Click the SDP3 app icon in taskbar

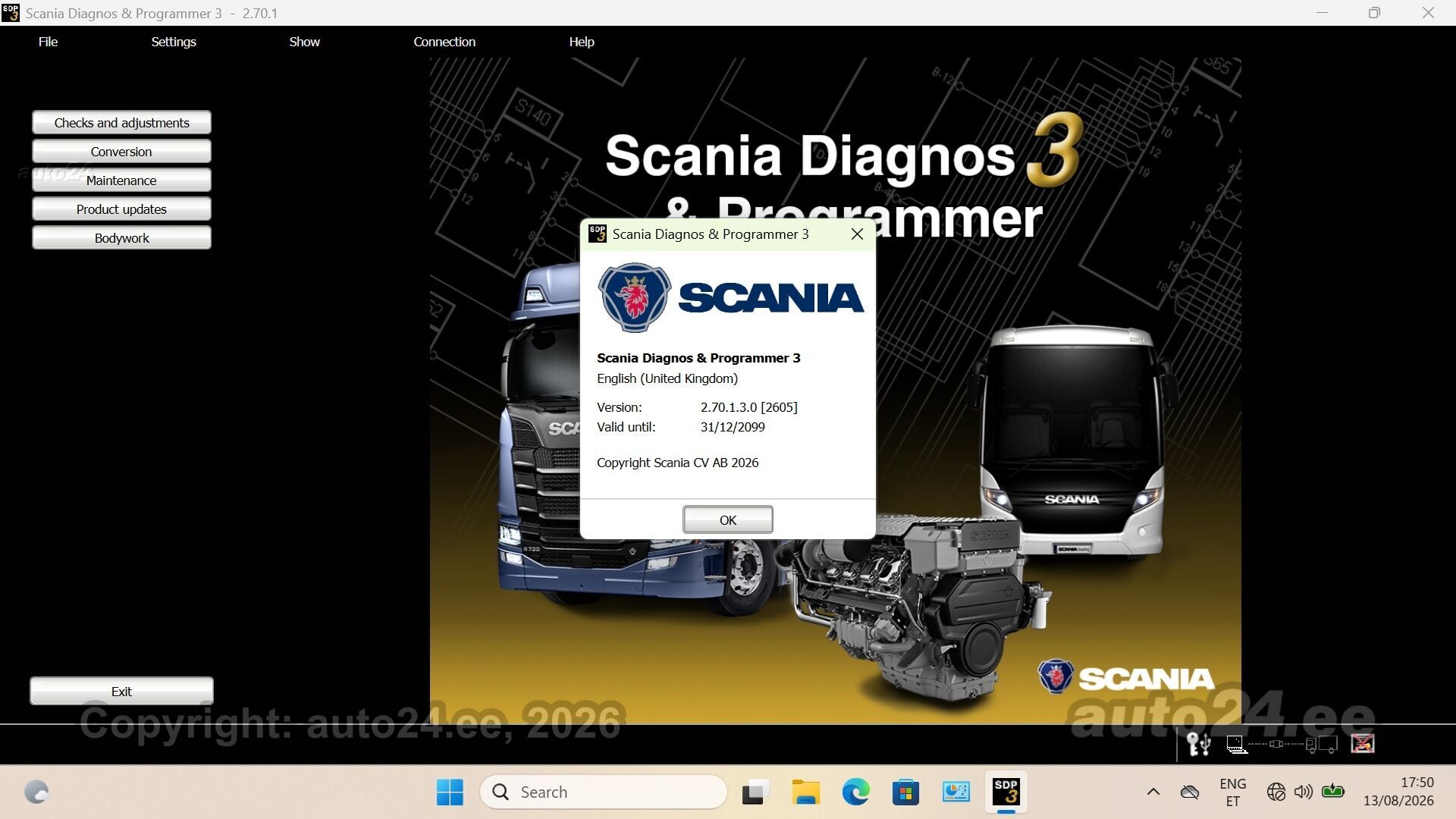pyautogui.click(x=1006, y=792)
